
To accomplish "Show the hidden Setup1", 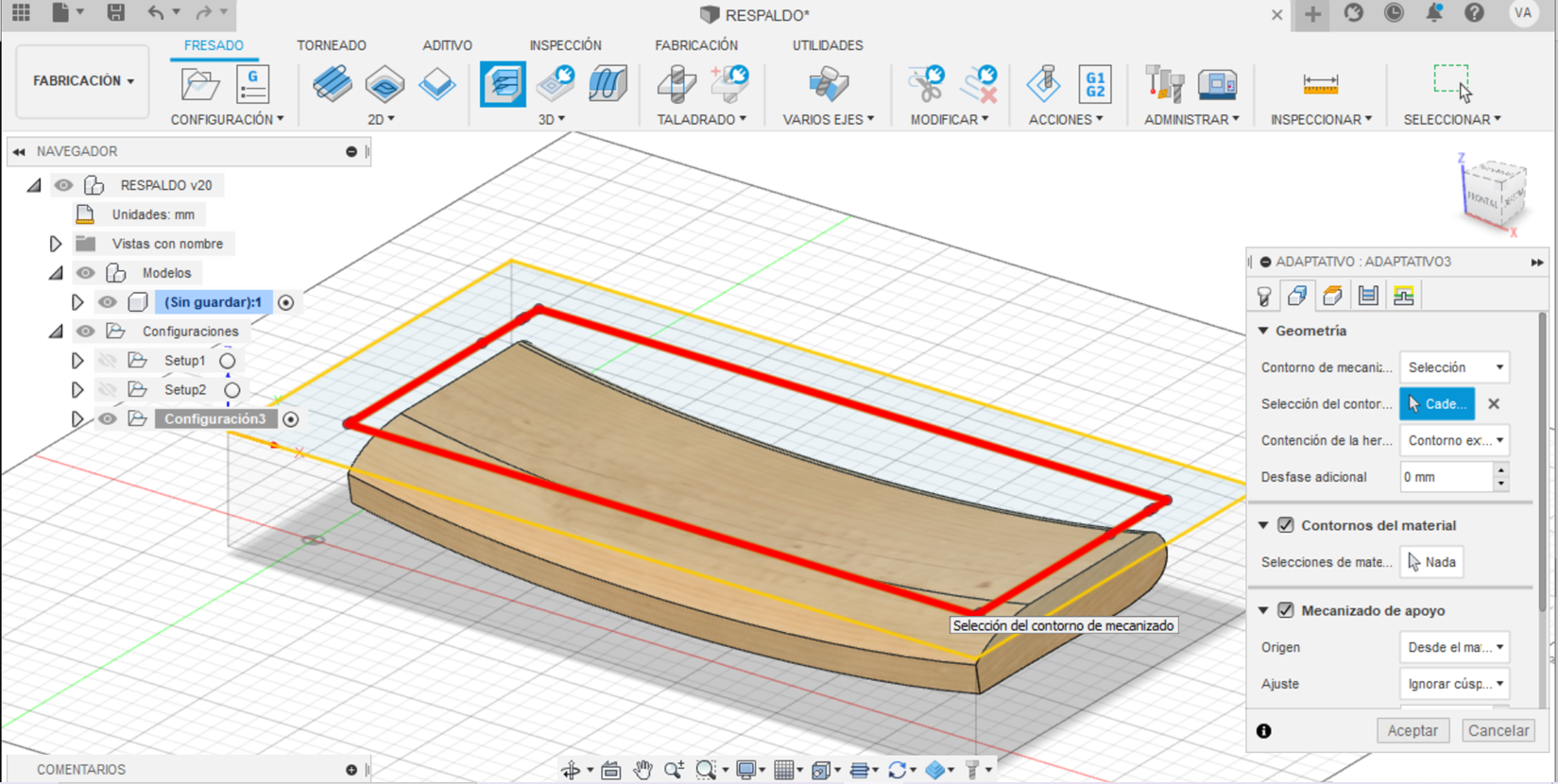I will pyautogui.click(x=107, y=361).
